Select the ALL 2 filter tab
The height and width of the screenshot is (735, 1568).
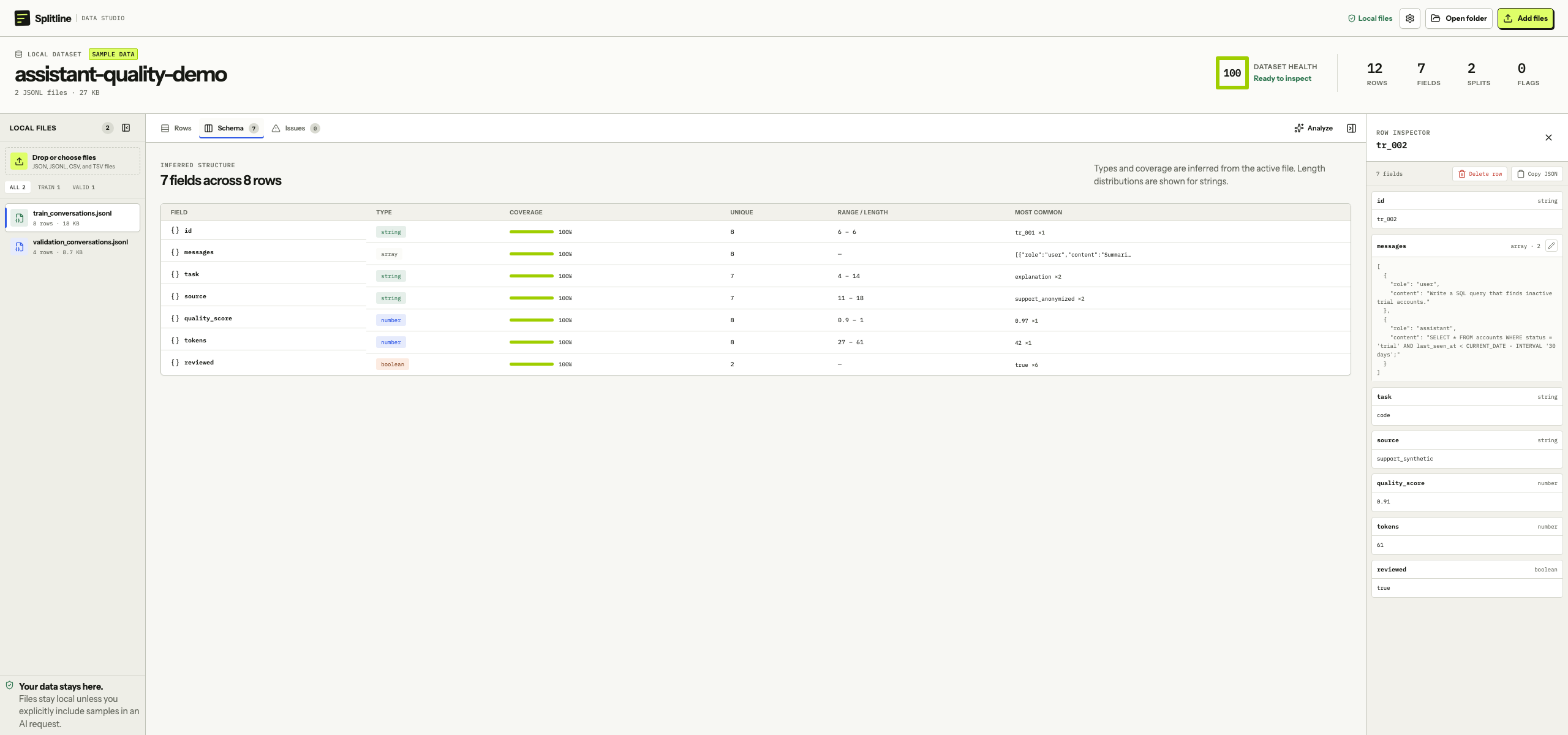18,187
